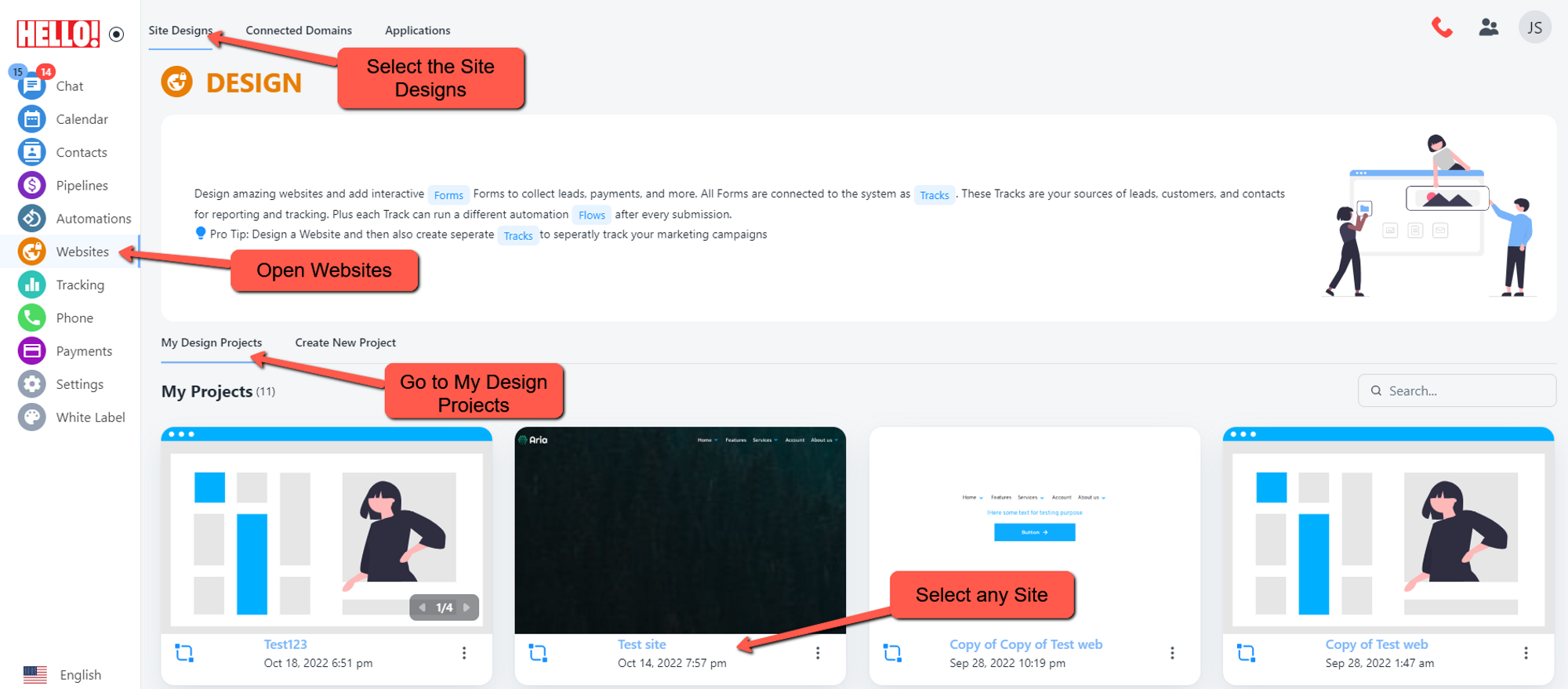This screenshot has width=1568, height=689.
Task: Open the Tracking chart icon
Action: (x=31, y=285)
